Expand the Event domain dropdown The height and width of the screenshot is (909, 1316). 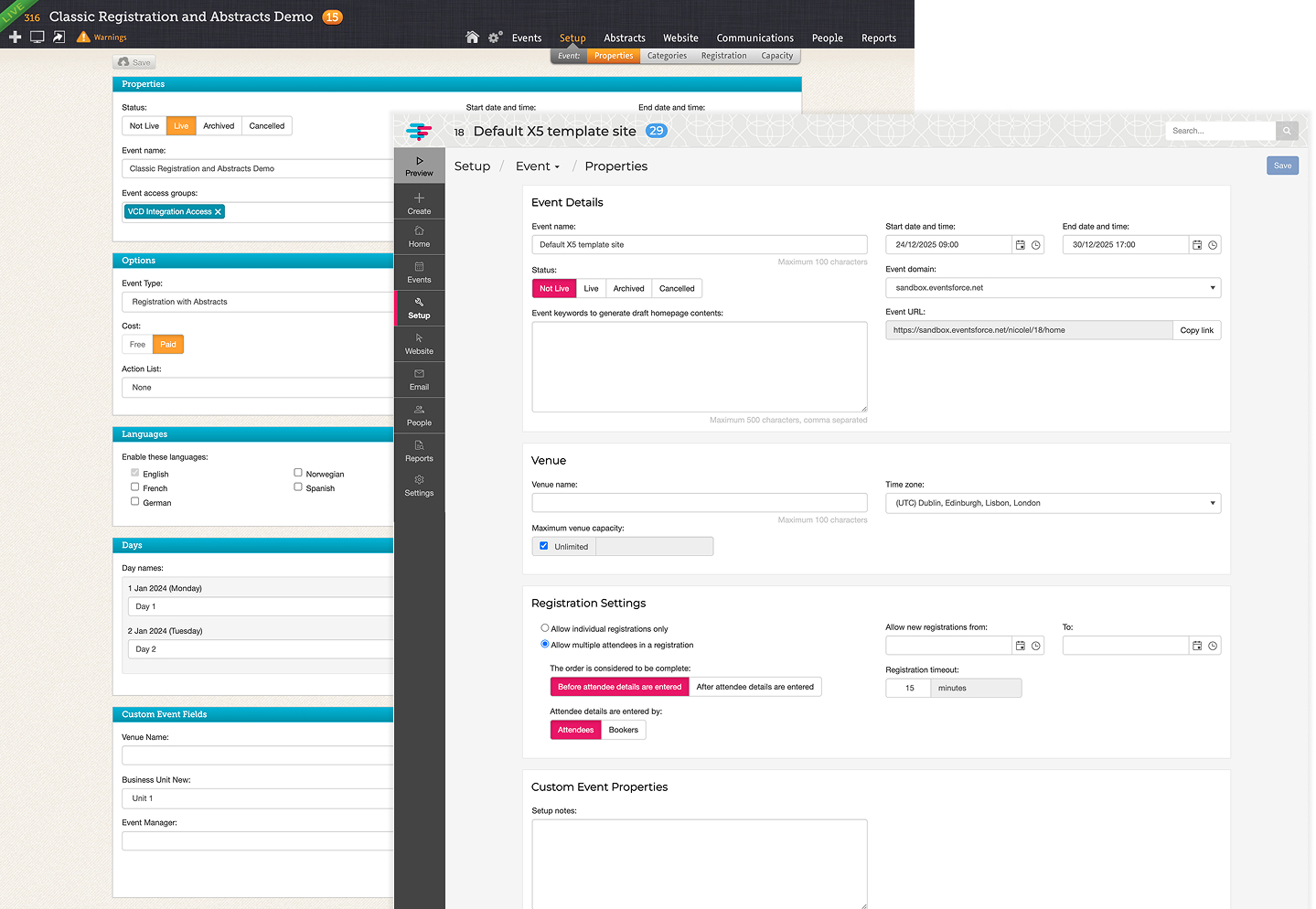coord(1053,288)
